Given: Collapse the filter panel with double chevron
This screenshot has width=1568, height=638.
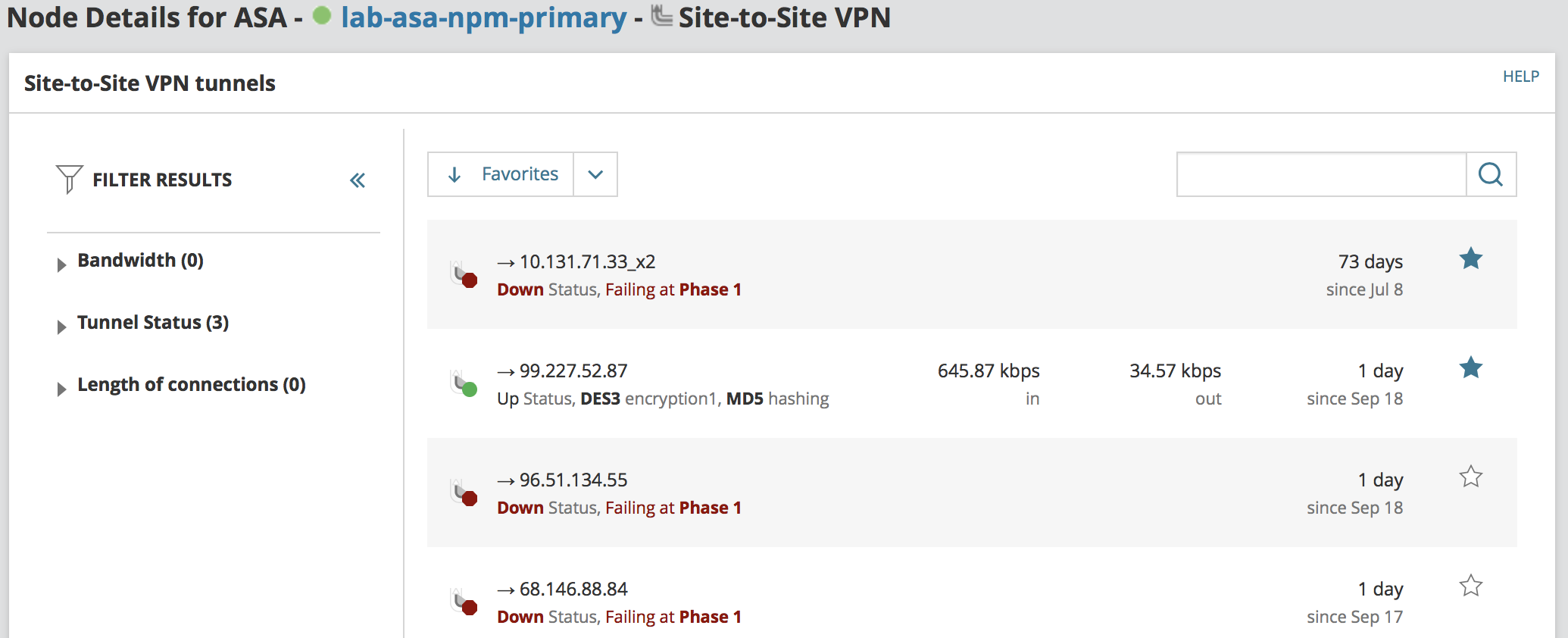Looking at the screenshot, I should [x=358, y=180].
